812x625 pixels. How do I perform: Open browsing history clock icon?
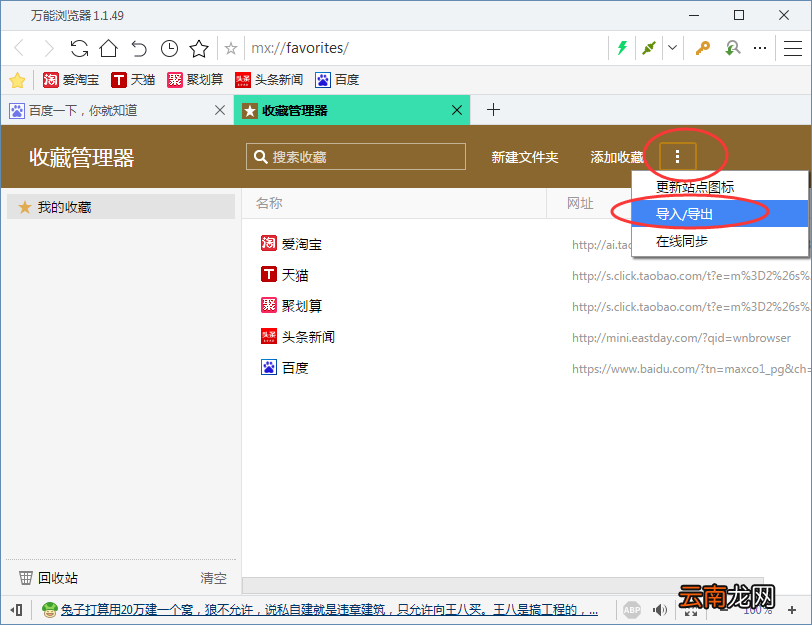click(169, 48)
